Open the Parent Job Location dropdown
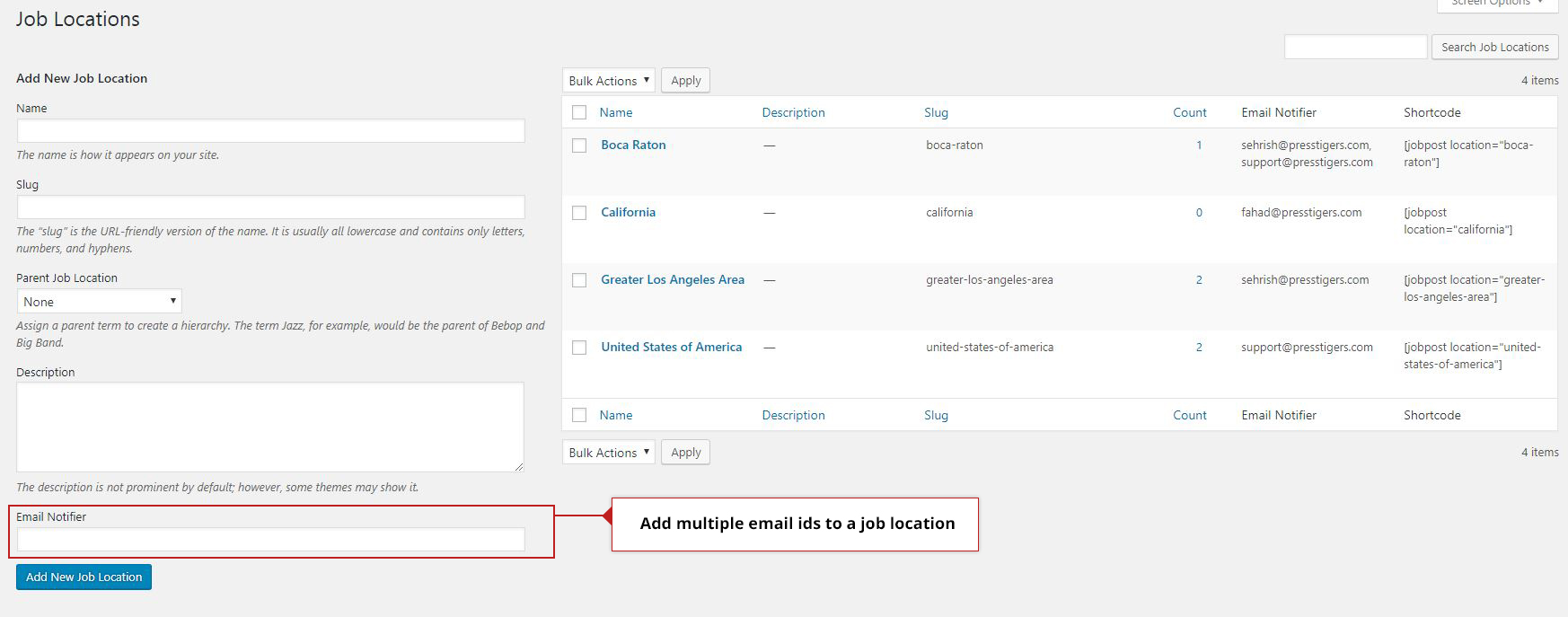This screenshot has width=1568, height=617. (x=99, y=302)
